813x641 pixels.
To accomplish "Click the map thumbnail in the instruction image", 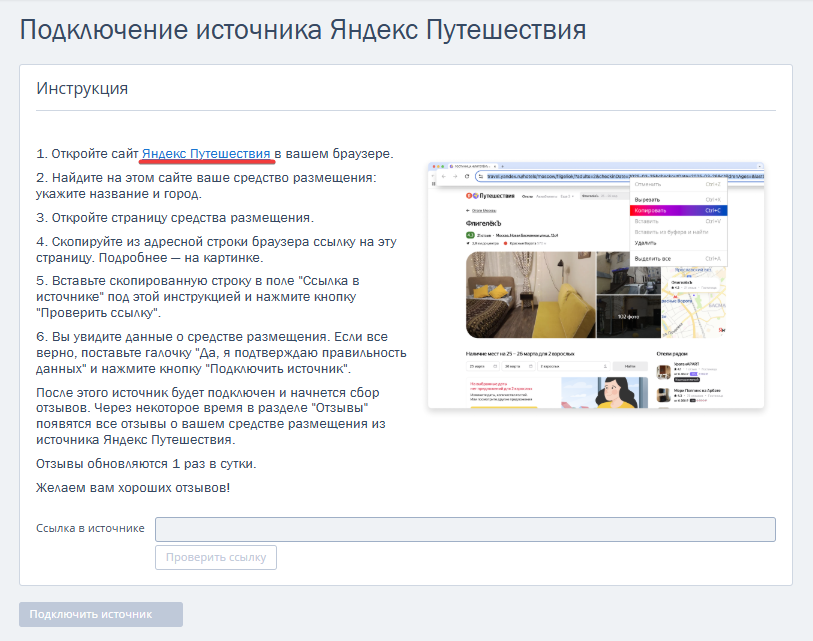I will [694, 301].
